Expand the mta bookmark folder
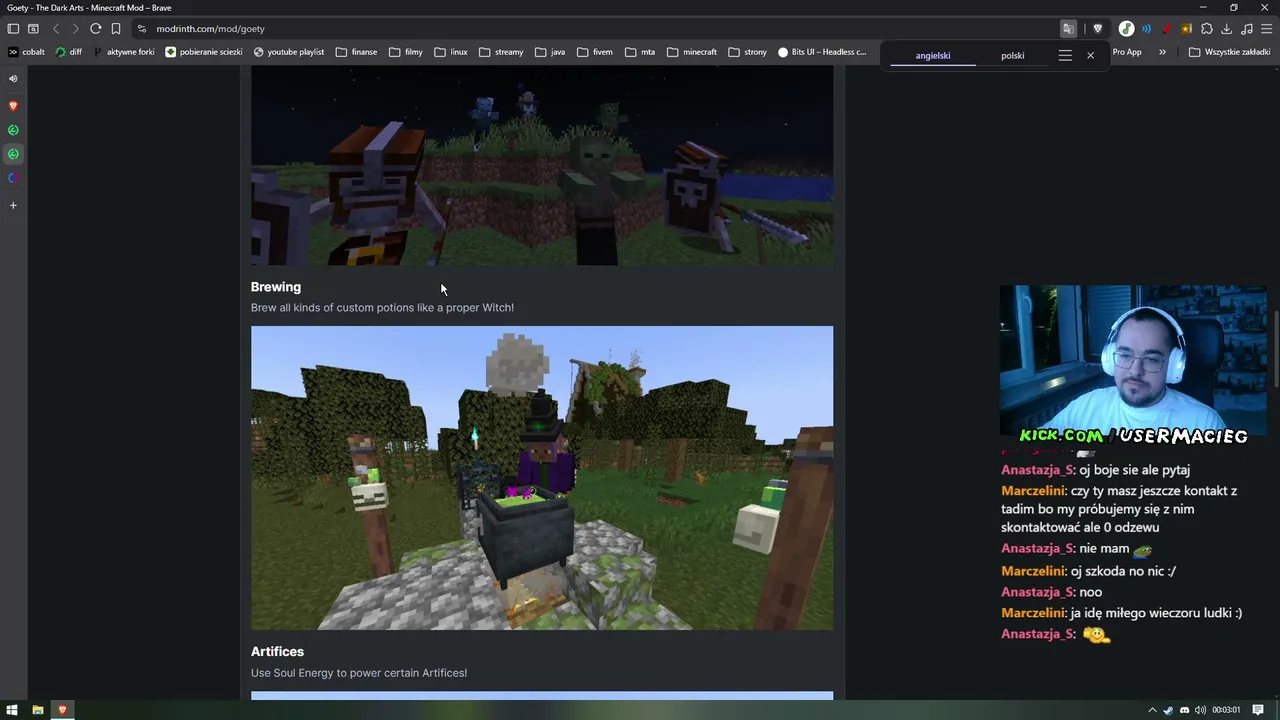Image resolution: width=1280 pixels, height=720 pixels. (x=640, y=52)
